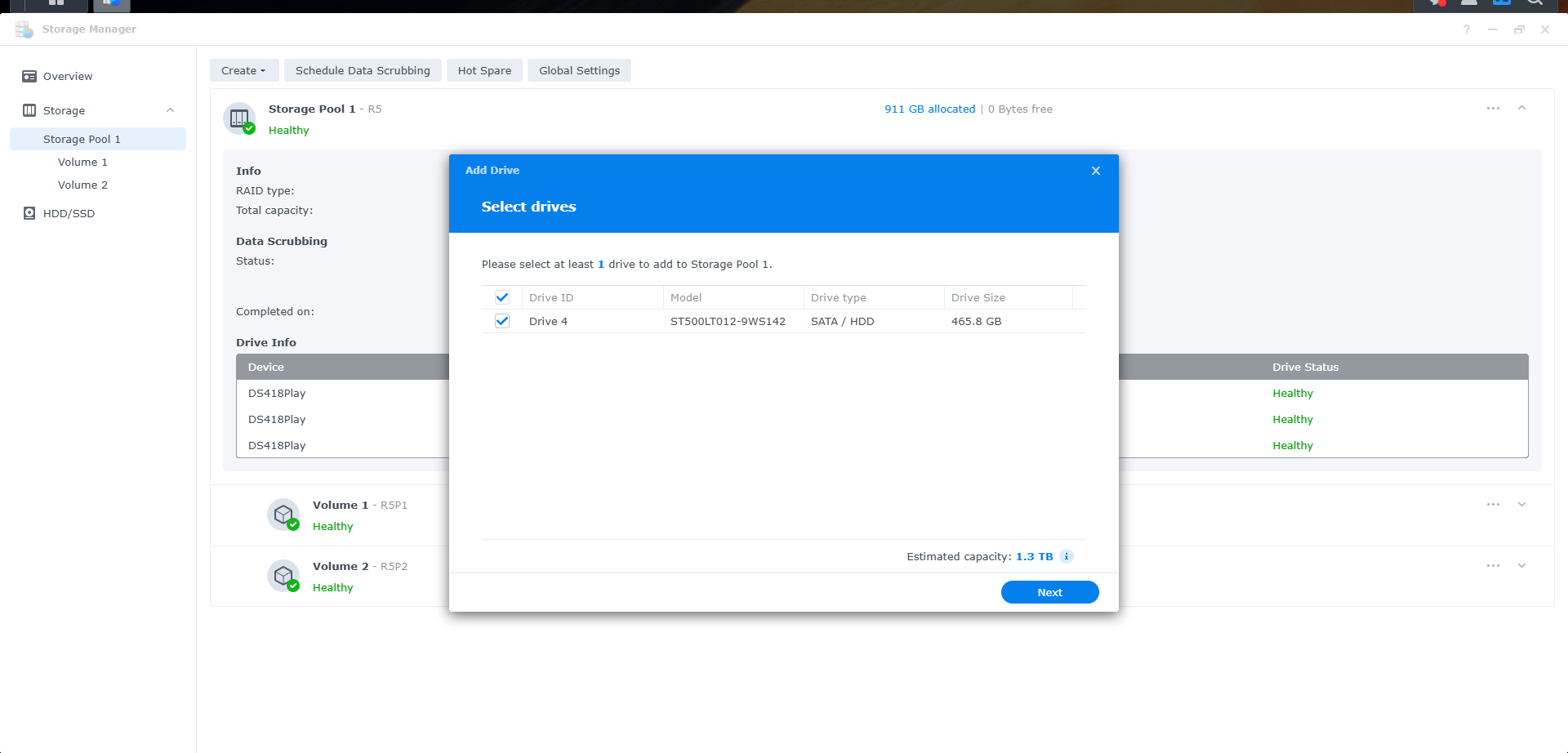
Task: Open the Overview section icon
Action: pyautogui.click(x=29, y=77)
